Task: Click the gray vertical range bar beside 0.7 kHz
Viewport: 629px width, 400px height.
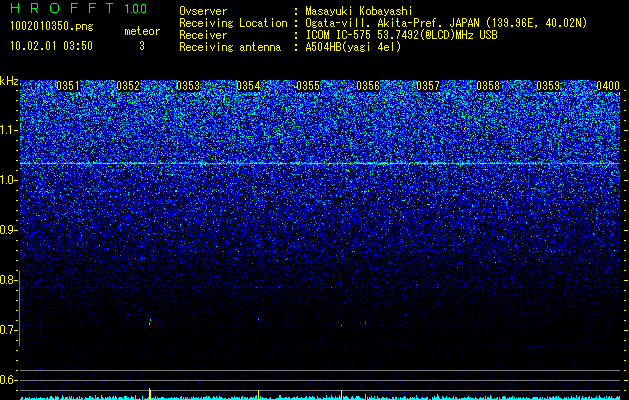Action: click(20, 308)
